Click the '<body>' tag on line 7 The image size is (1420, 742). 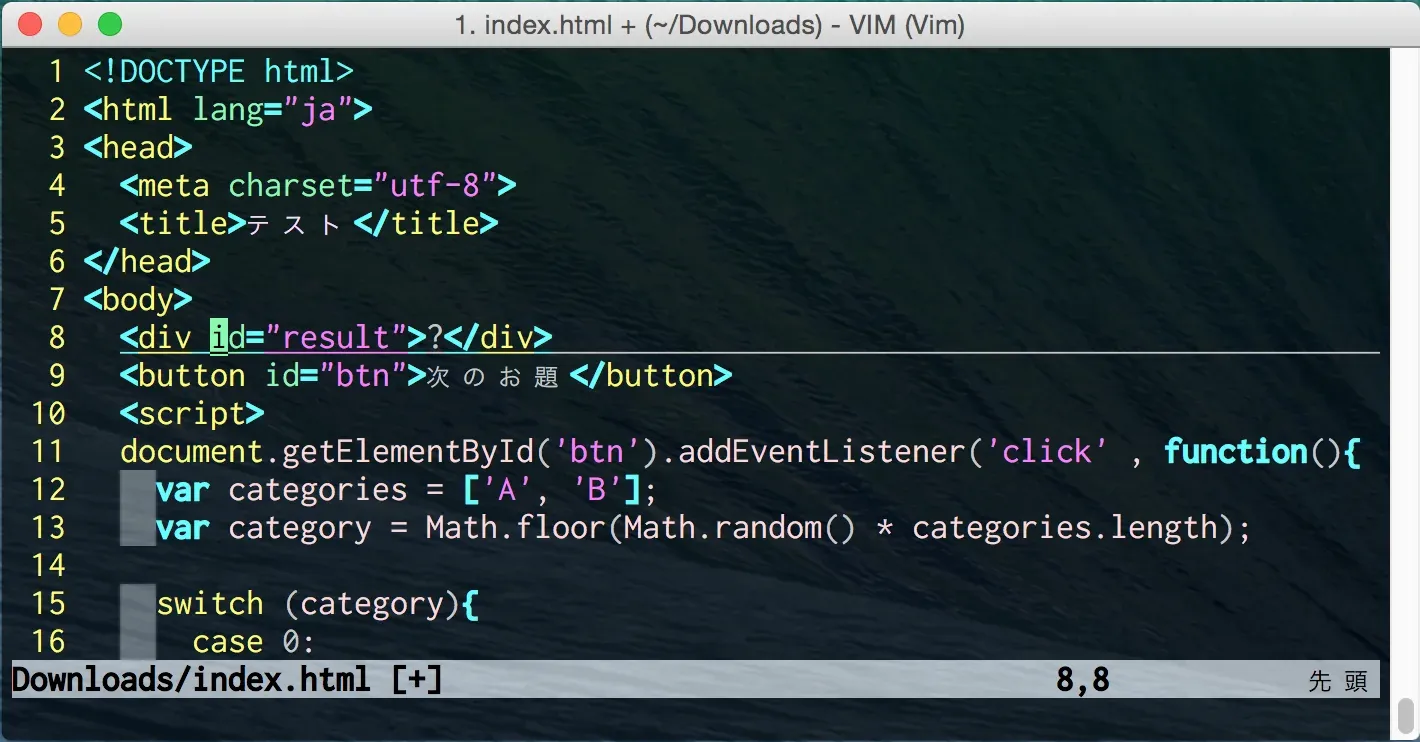tap(138, 300)
